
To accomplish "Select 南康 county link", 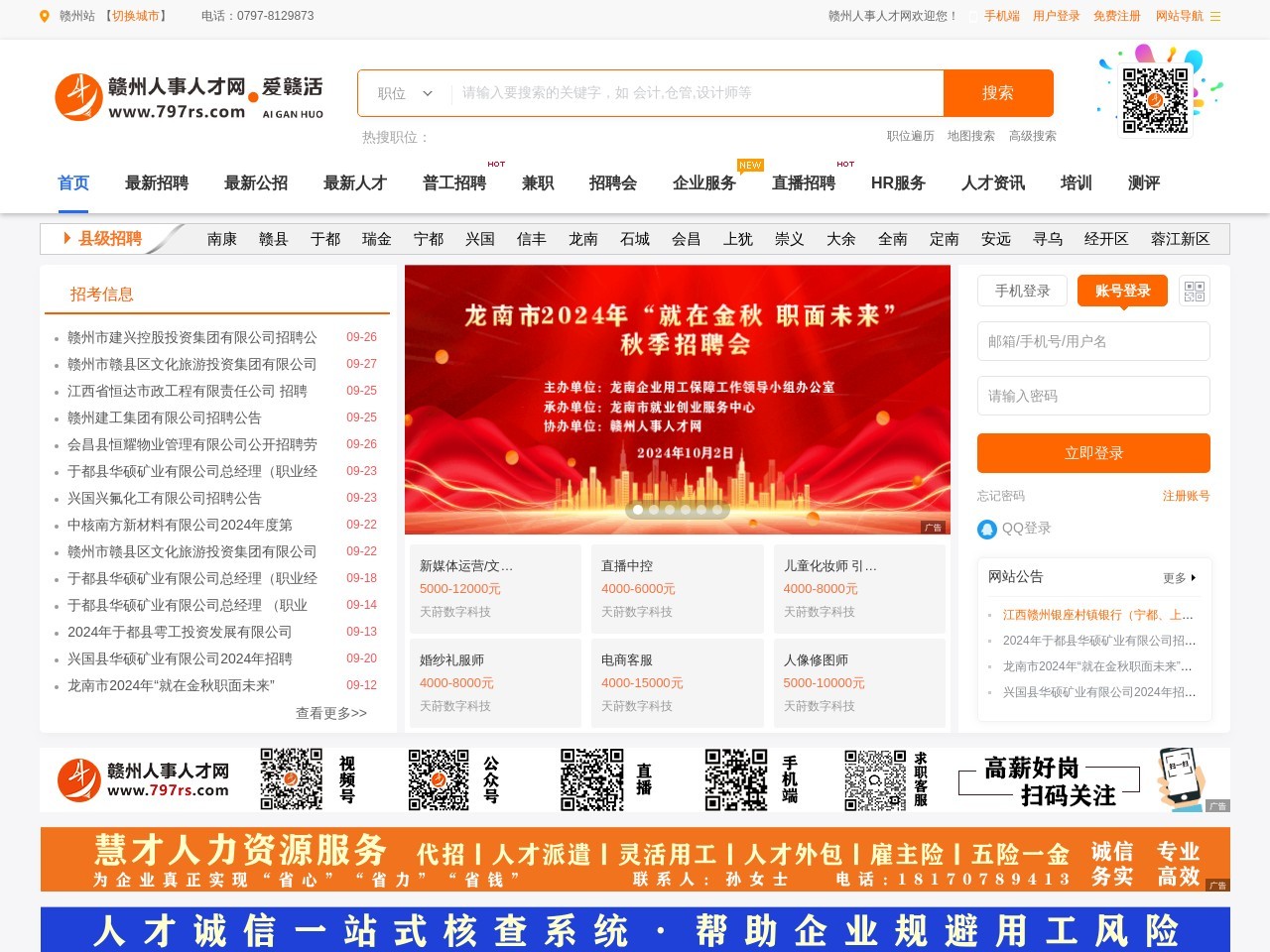I will 222,239.
